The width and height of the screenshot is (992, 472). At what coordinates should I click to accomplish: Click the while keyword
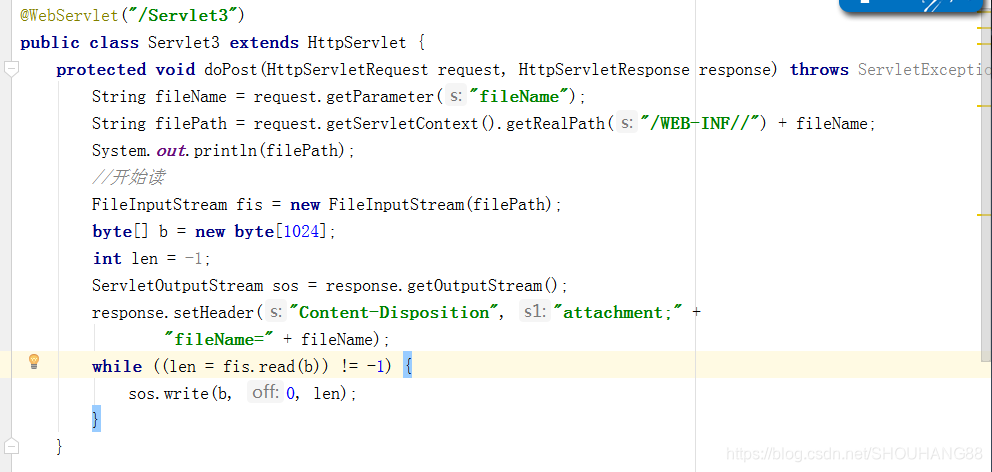(x=117, y=367)
